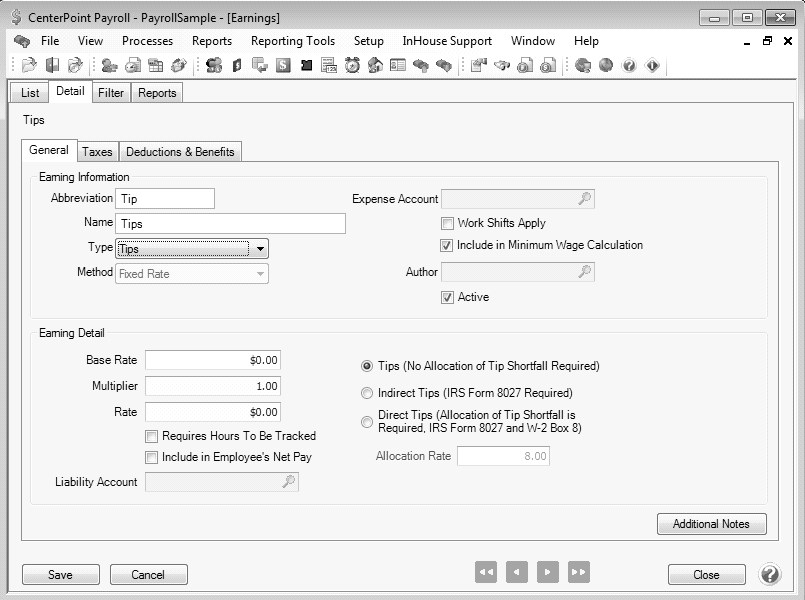
Task: Switch to the Deductions & Benefits tab
Action: coord(180,152)
